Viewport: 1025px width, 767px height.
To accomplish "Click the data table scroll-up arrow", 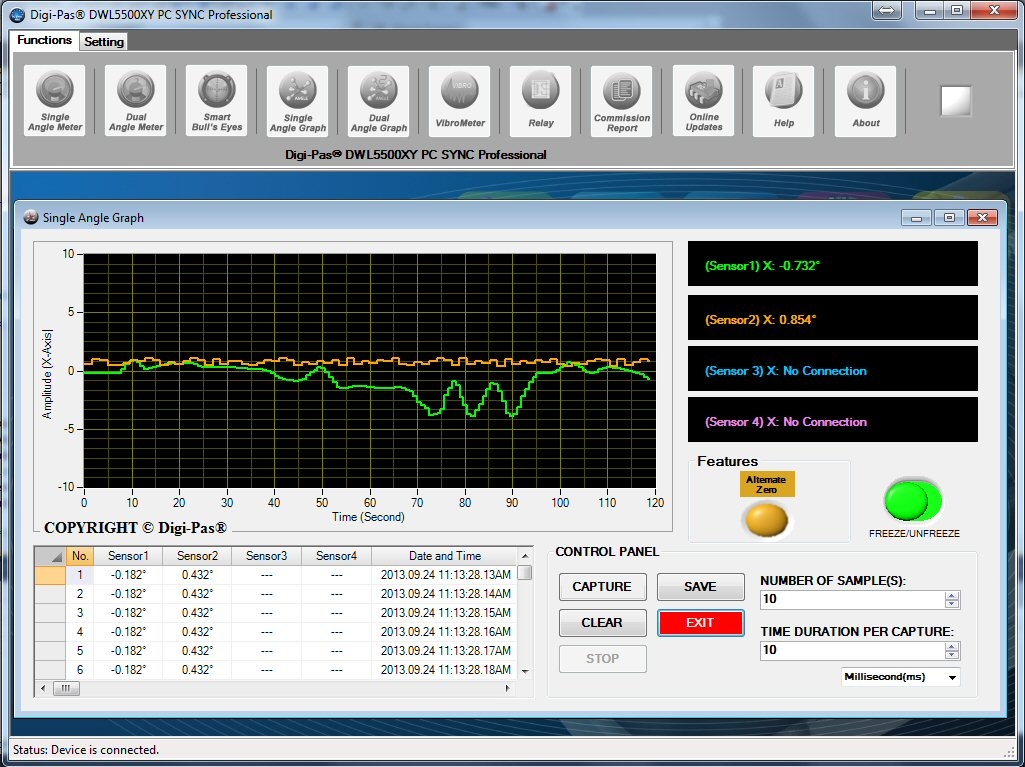I will pyautogui.click(x=525, y=556).
